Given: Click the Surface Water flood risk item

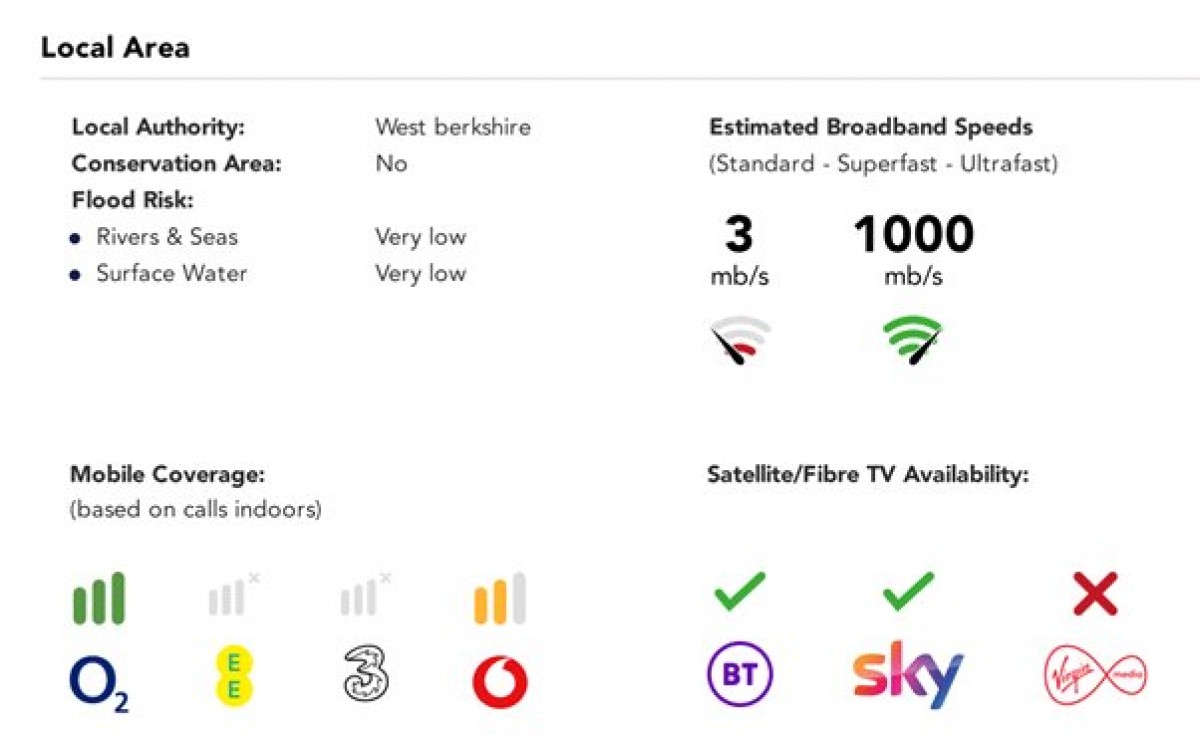Looking at the screenshot, I should point(171,273).
